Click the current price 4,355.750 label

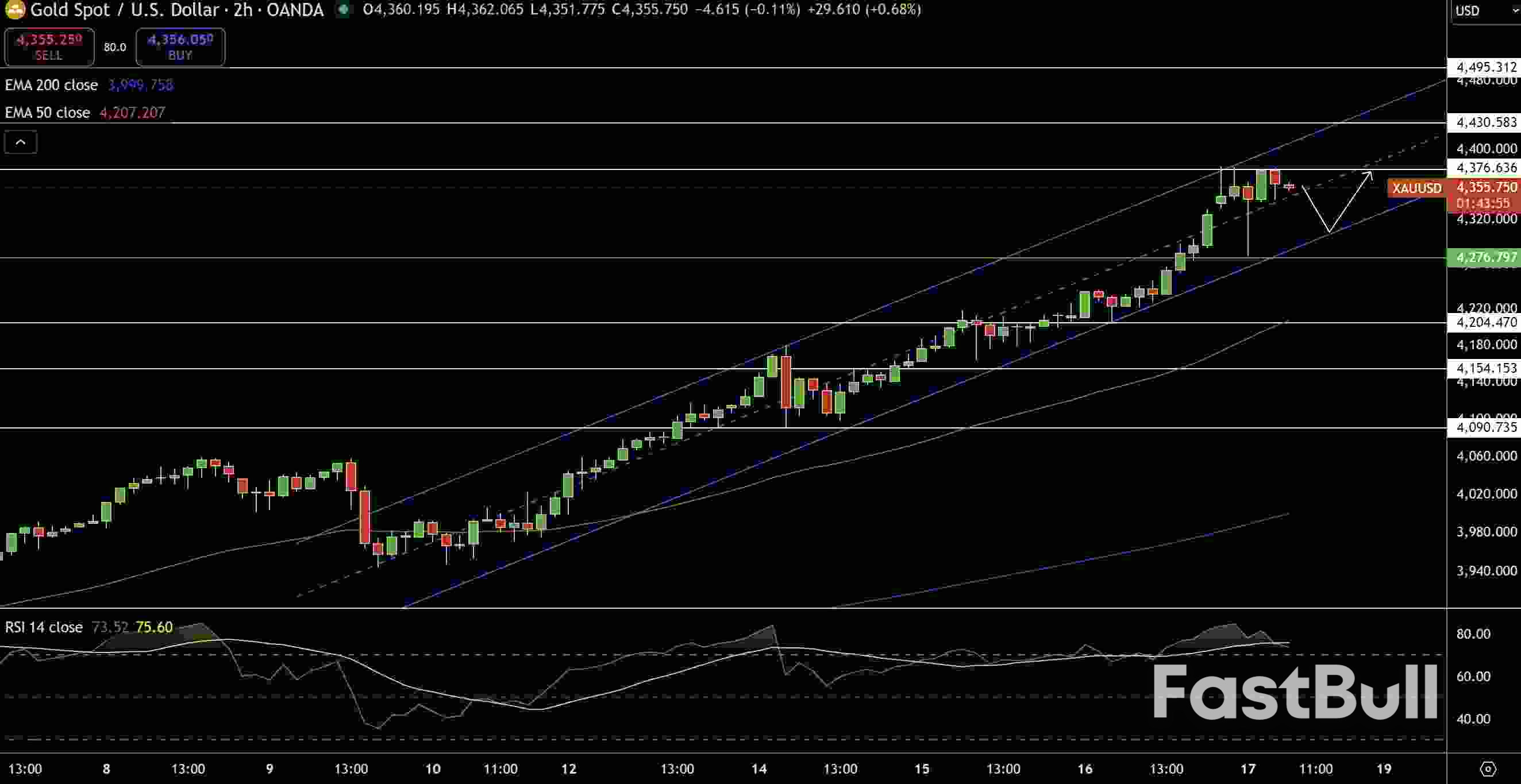point(1486,187)
